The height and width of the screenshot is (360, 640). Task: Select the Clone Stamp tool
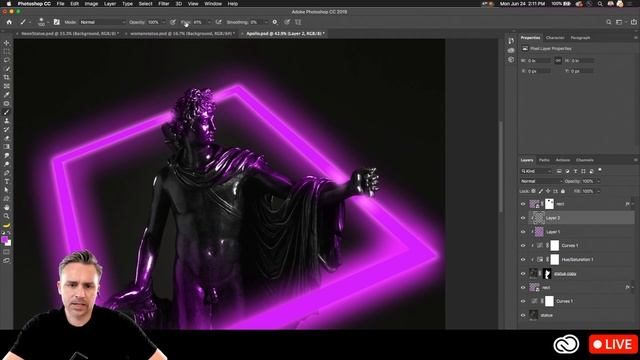click(x=7, y=121)
